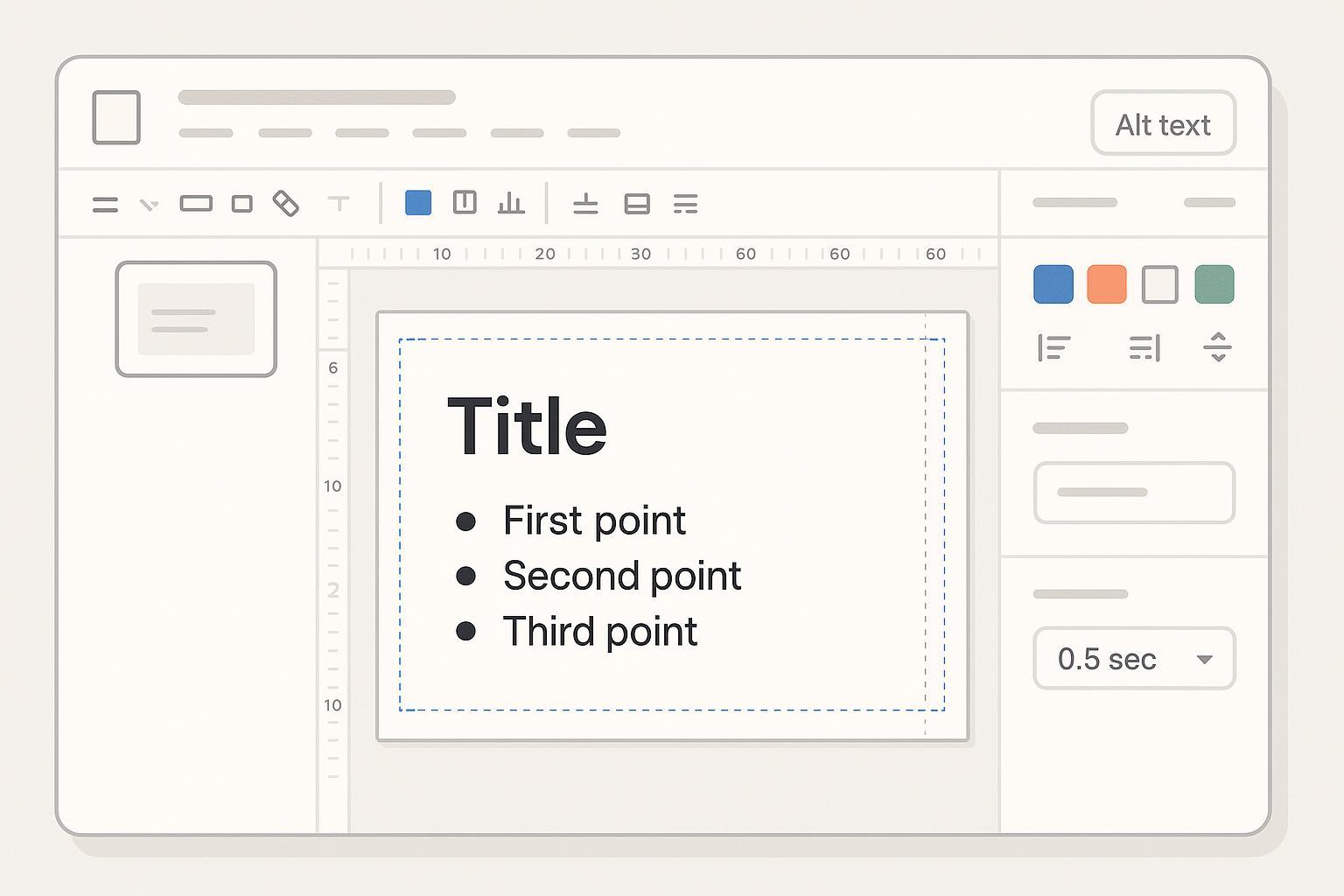
Task: Click the Alt text button
Action: coord(1163,124)
